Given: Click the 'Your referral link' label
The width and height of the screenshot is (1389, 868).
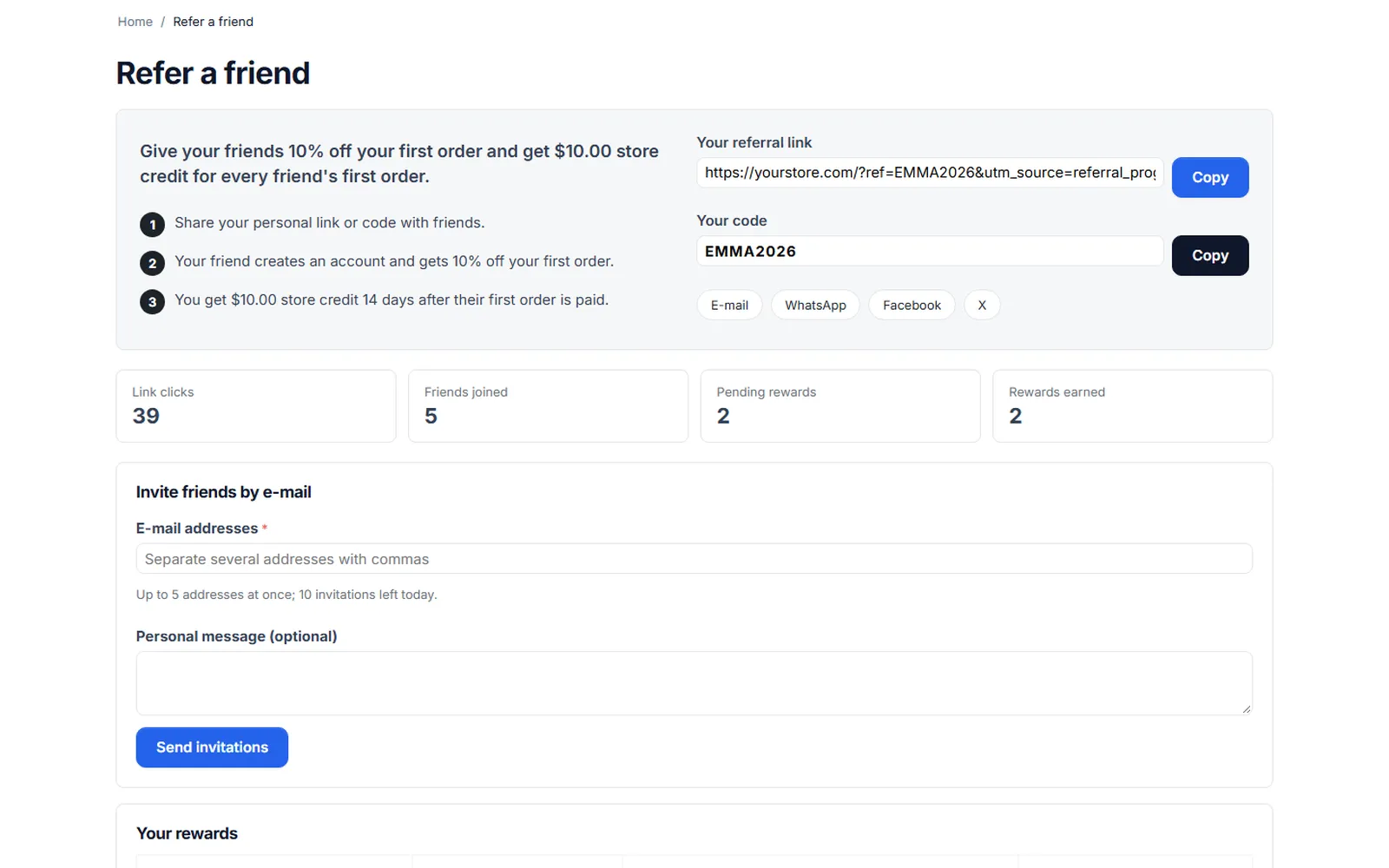Looking at the screenshot, I should pos(754,142).
